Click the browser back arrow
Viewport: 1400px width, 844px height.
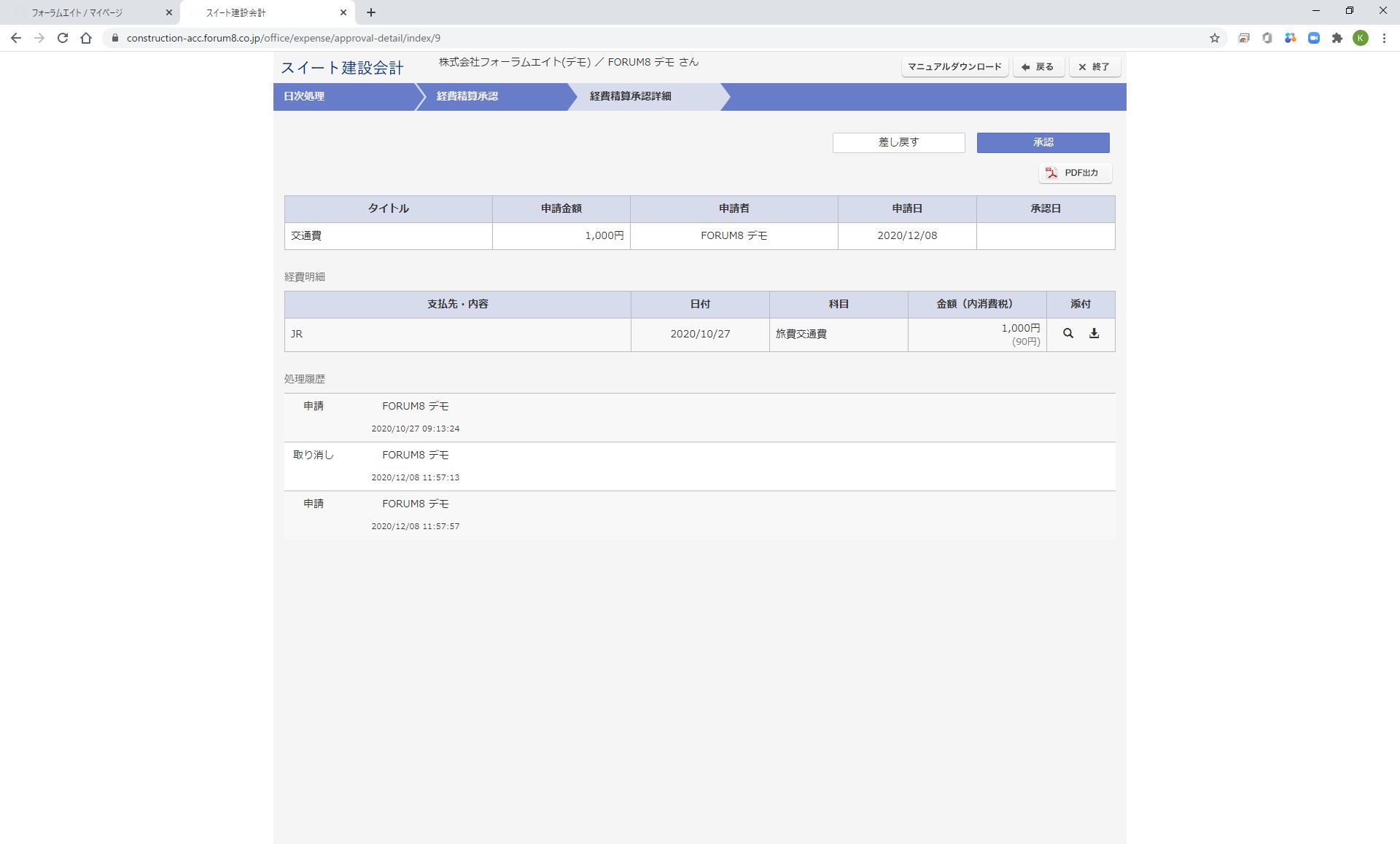click(x=16, y=38)
